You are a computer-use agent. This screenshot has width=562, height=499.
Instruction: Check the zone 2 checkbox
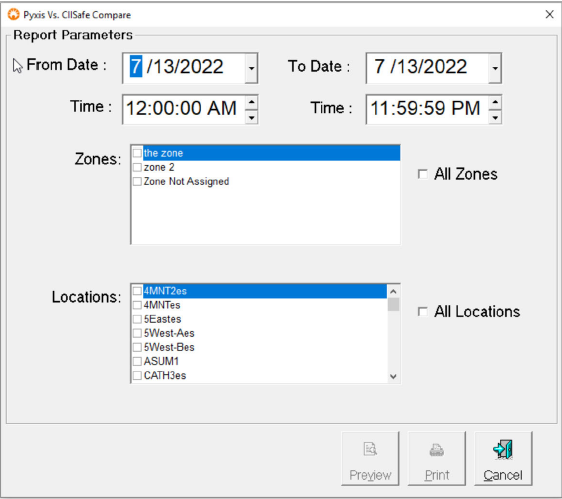pyautogui.click(x=137, y=167)
